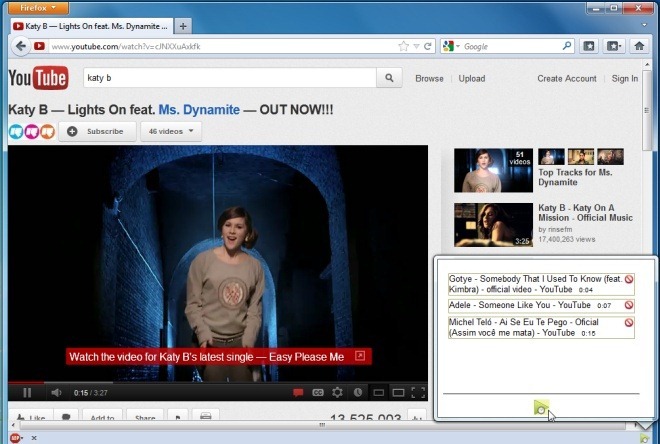The height and width of the screenshot is (444, 660).
Task: Select the Katy B Lights On tab
Action: 91,26
